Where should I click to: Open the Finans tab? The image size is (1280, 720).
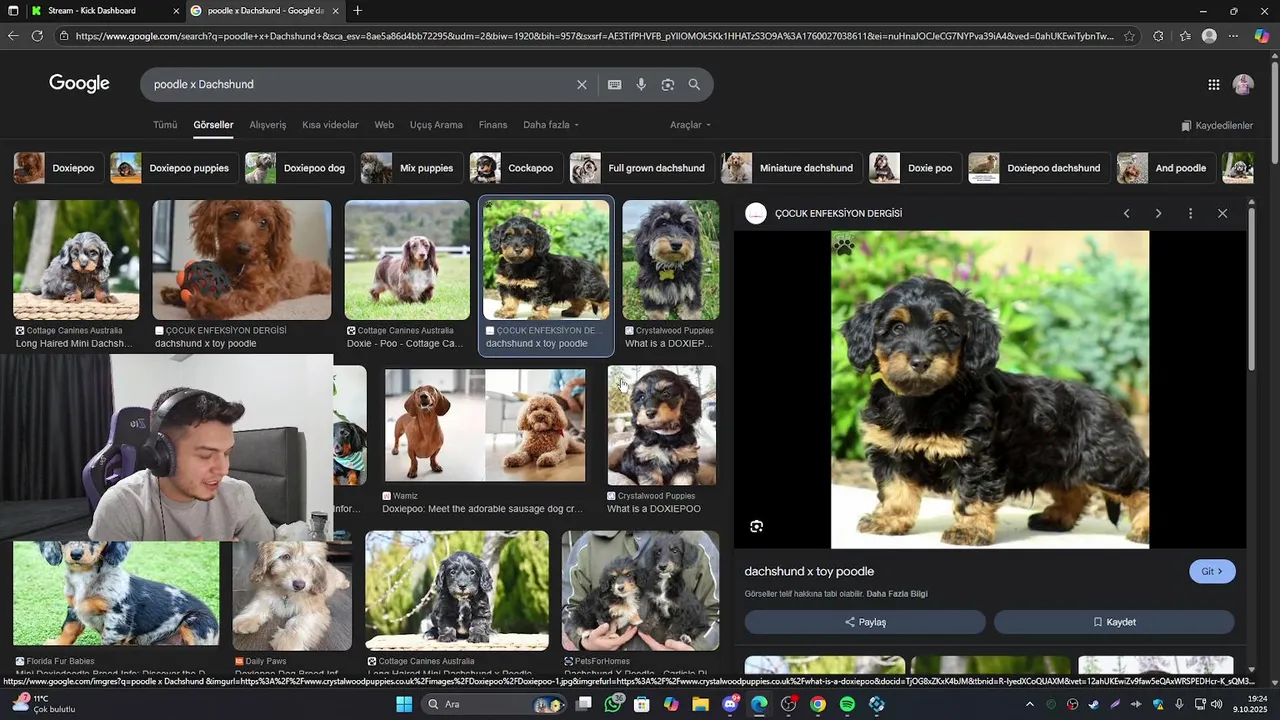(x=493, y=125)
